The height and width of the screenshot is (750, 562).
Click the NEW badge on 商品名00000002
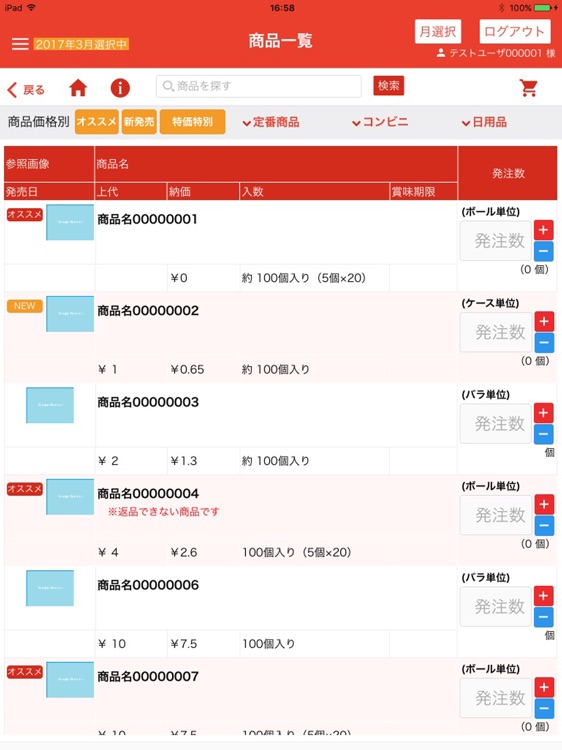[25, 306]
